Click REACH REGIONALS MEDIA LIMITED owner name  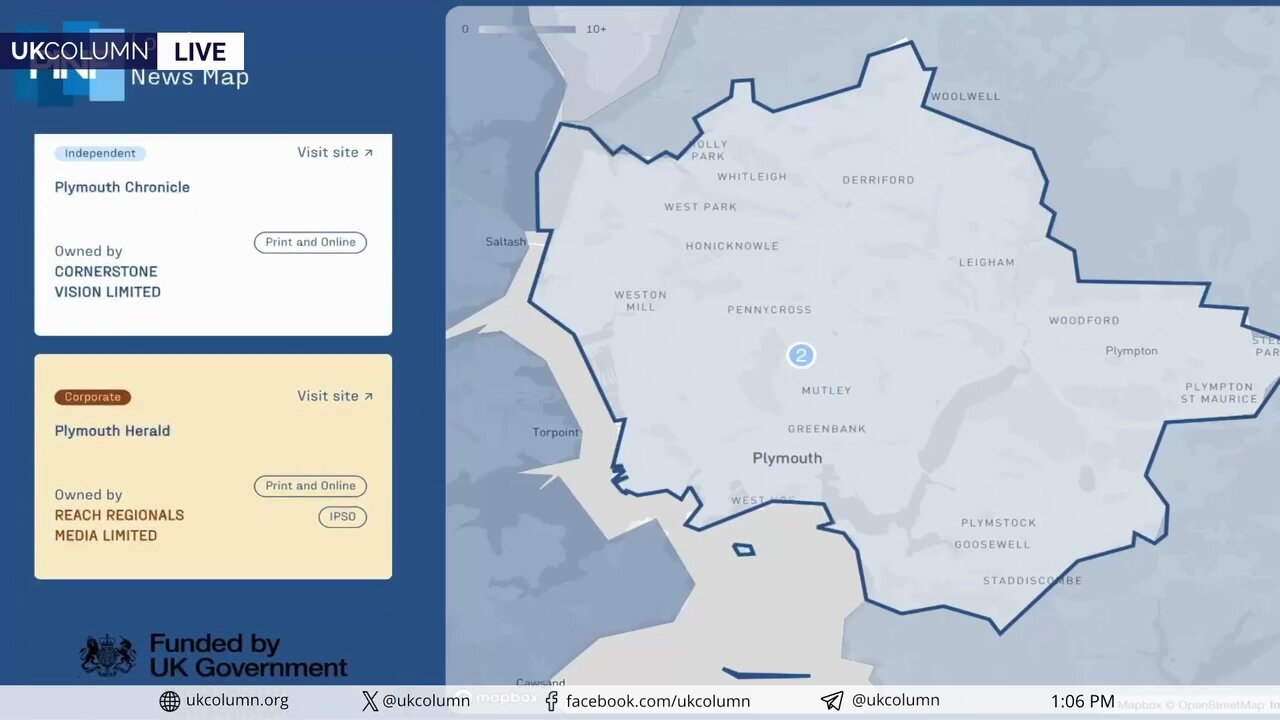(x=119, y=526)
